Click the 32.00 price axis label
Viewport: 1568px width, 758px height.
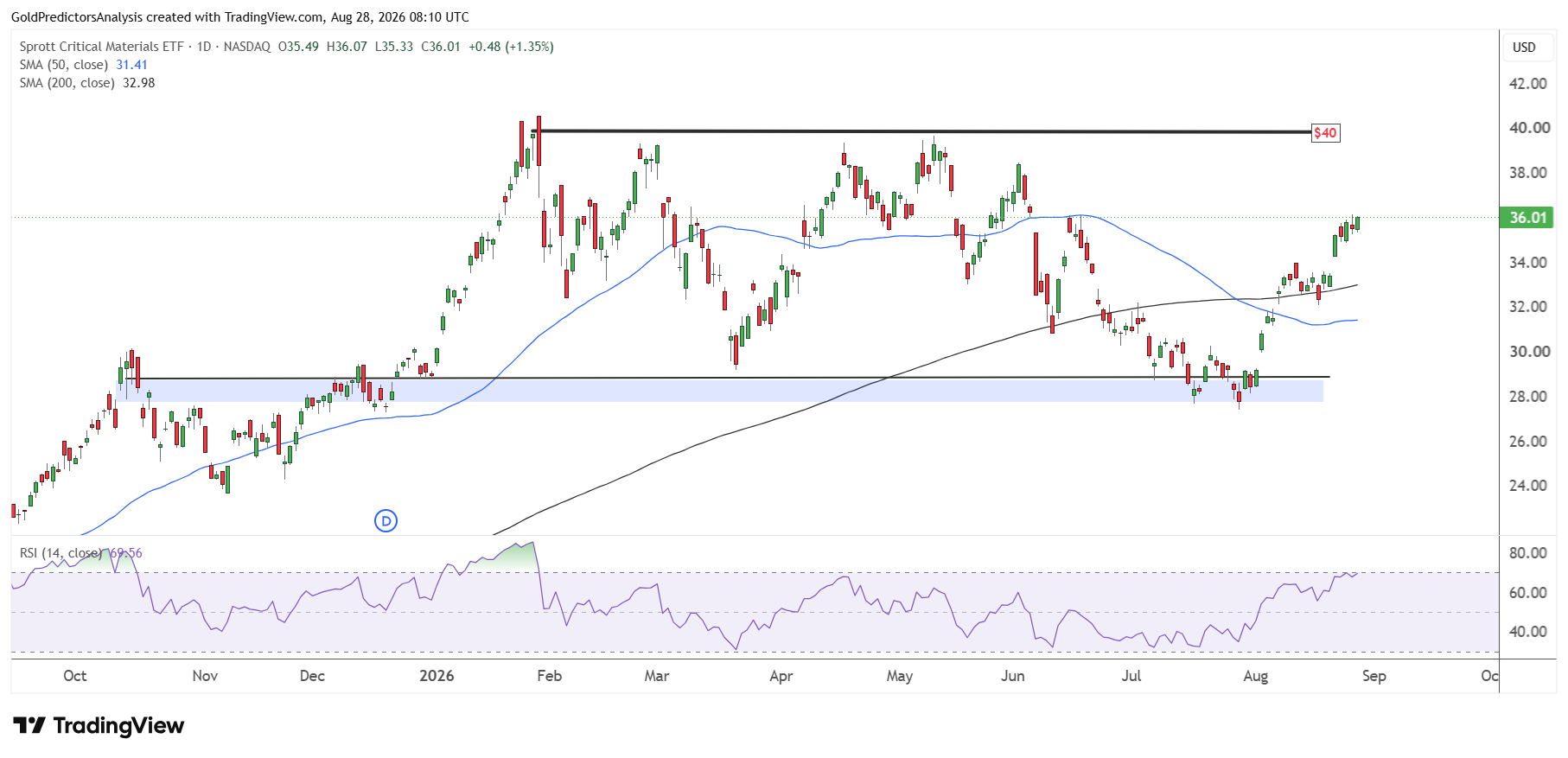tap(1527, 307)
